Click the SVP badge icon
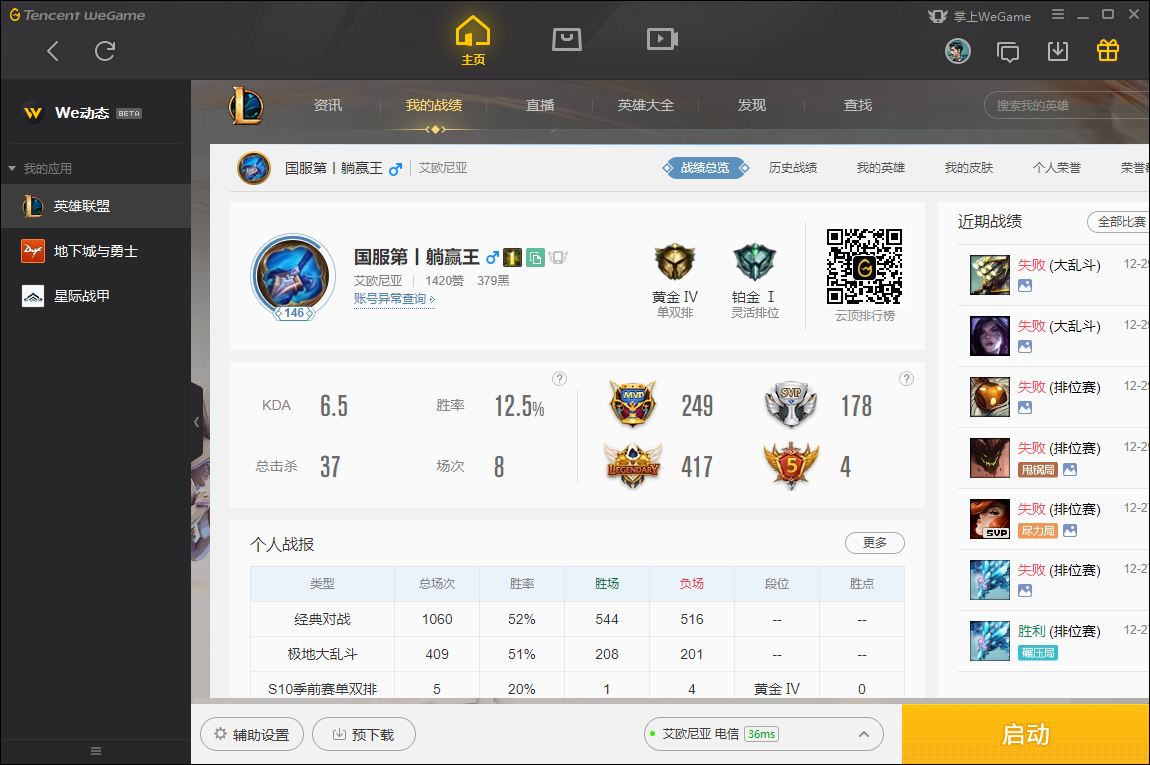 (791, 405)
